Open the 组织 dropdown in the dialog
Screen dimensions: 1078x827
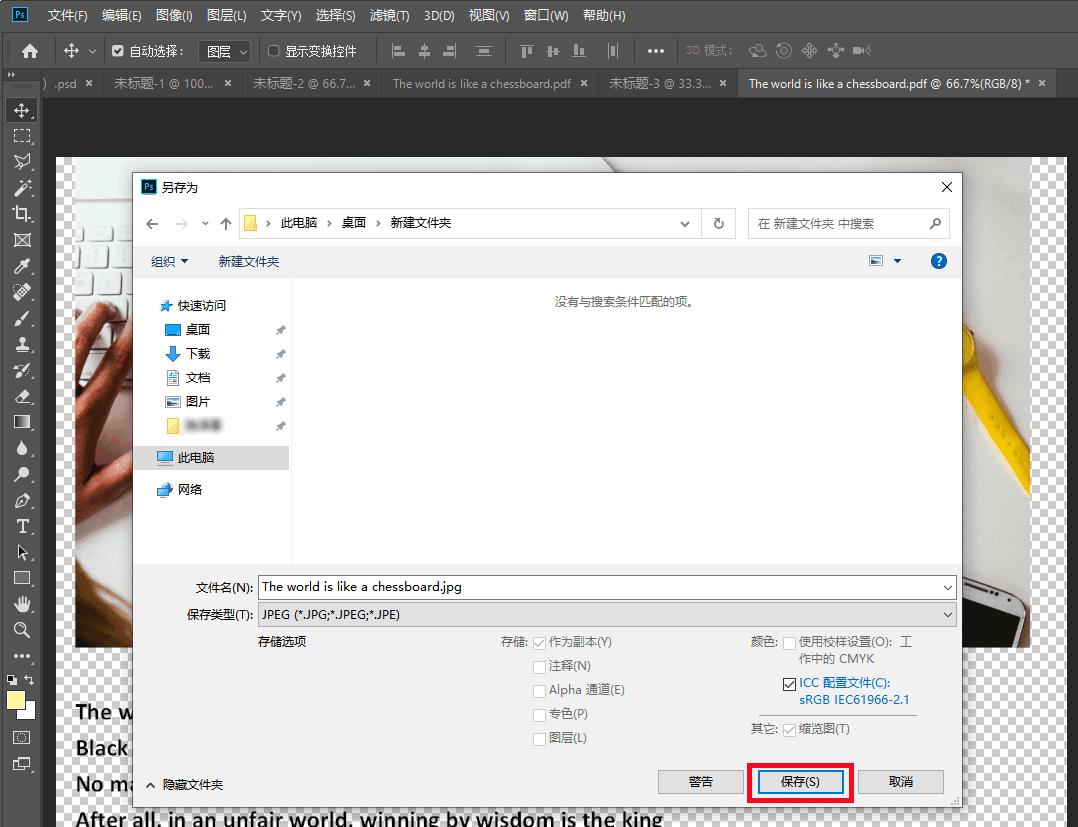tap(169, 261)
